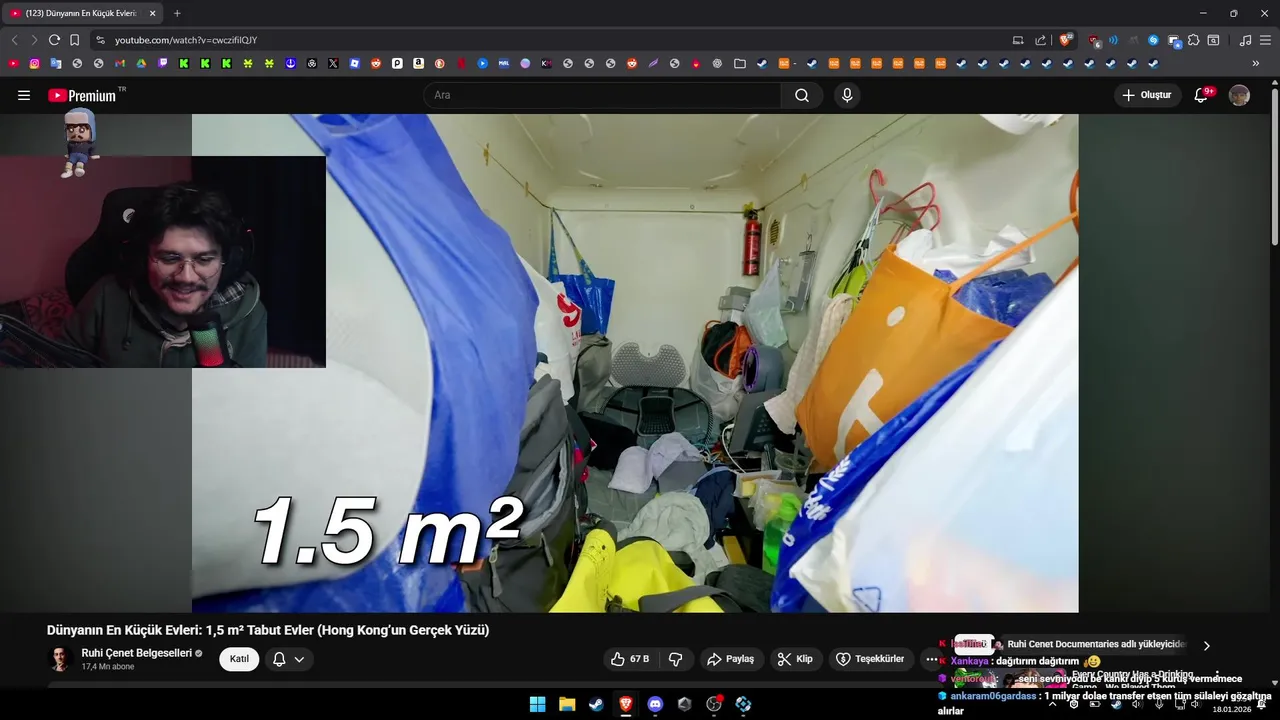Open the Gmail bookmark
This screenshot has height=720, width=1280.
click(120, 63)
